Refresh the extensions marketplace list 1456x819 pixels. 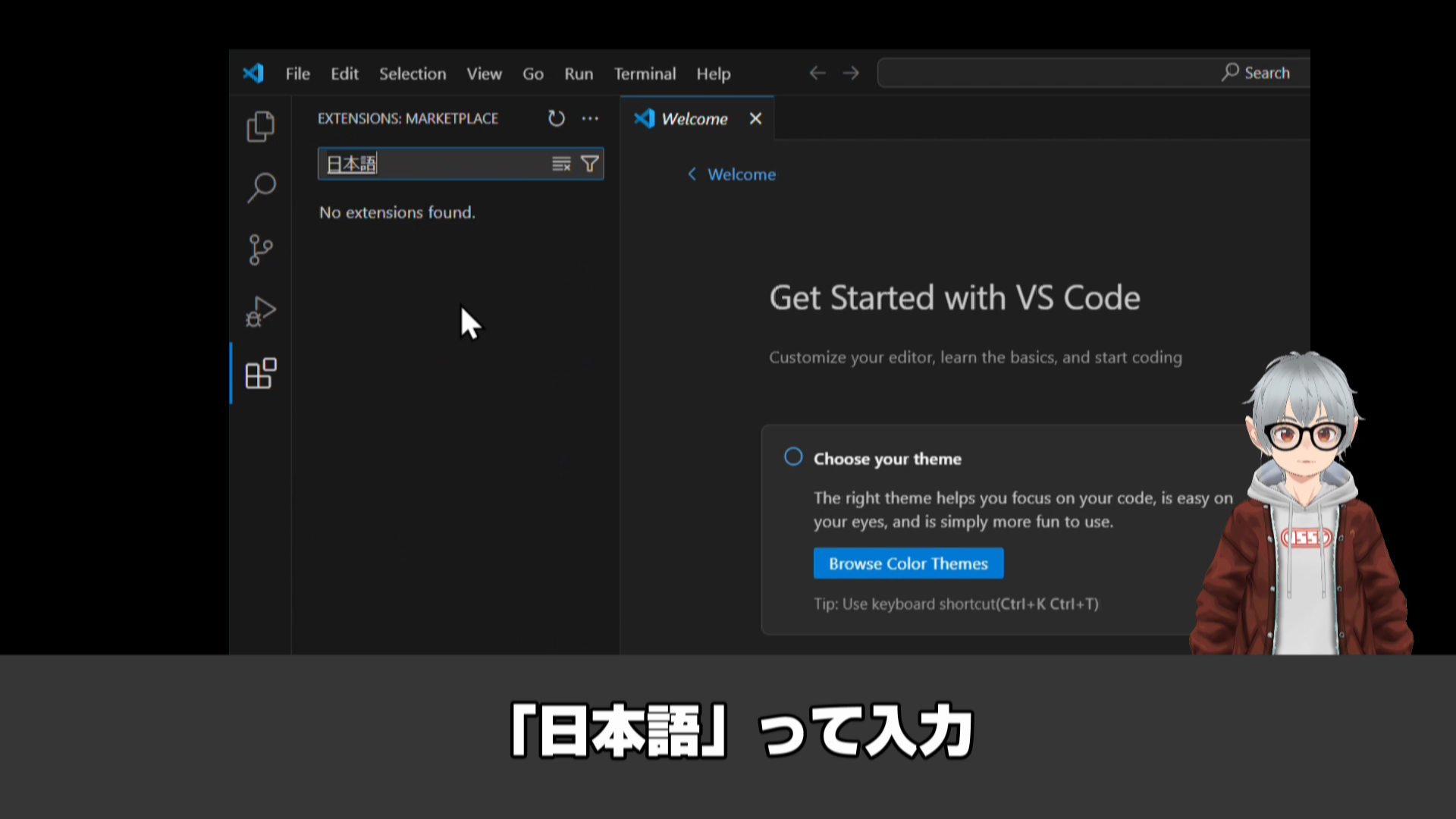556,118
